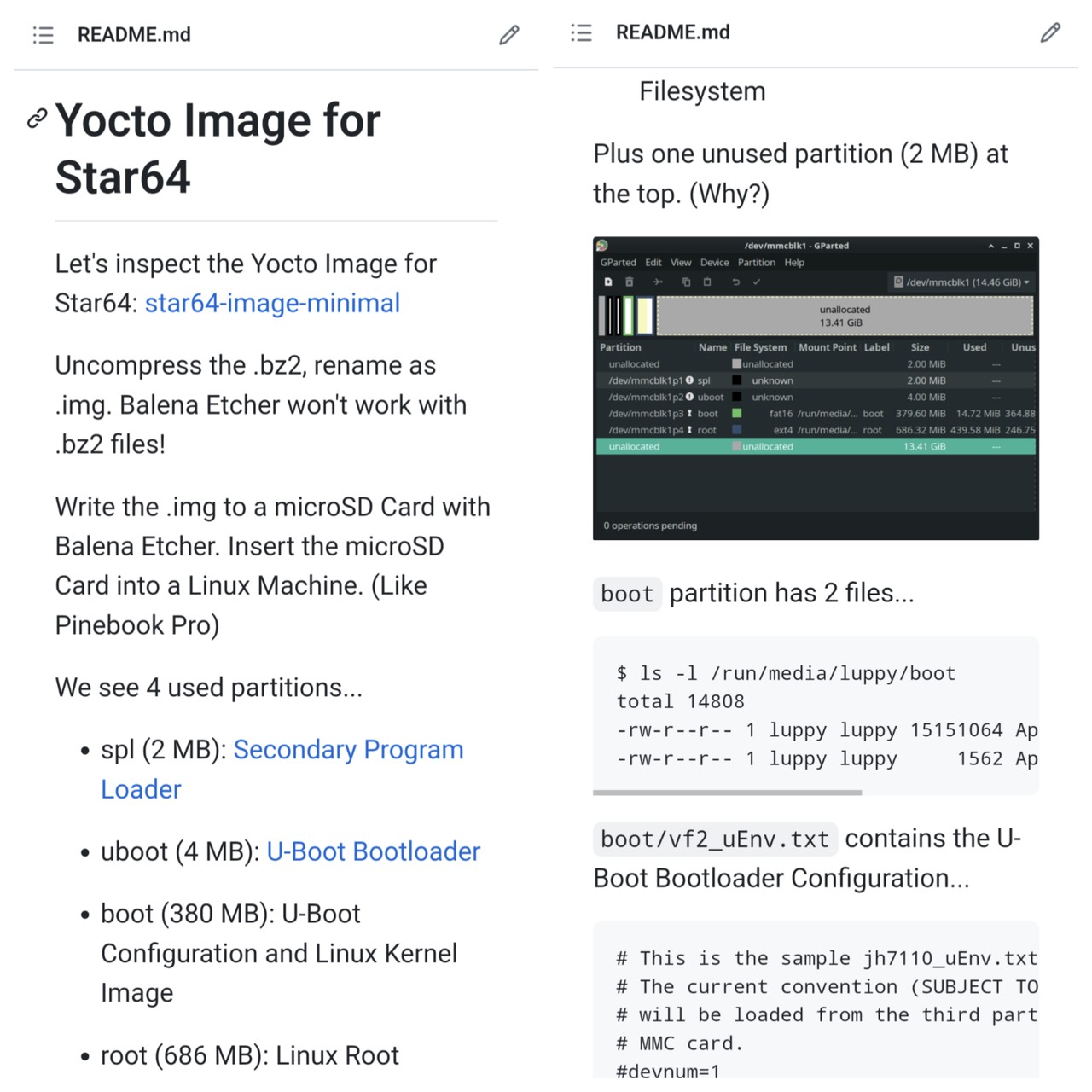Open the U-Boot Bootloader link
Viewport: 1092px width, 1092px height.
point(373,851)
